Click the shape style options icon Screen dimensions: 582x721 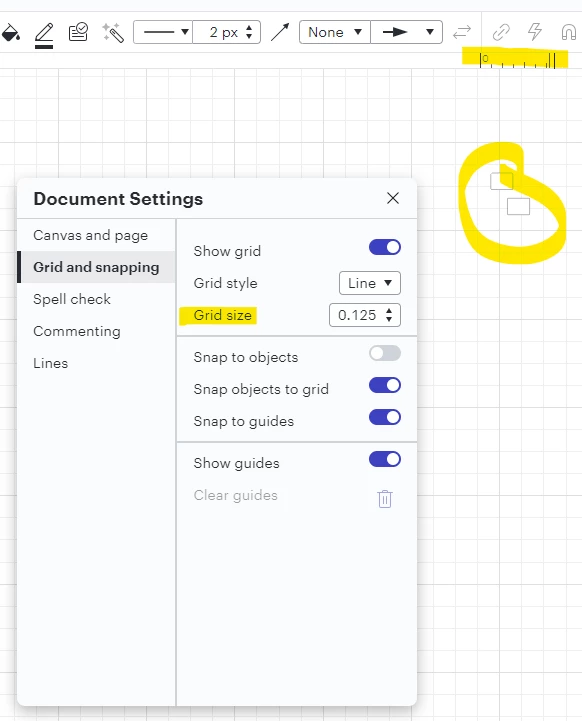pos(78,32)
